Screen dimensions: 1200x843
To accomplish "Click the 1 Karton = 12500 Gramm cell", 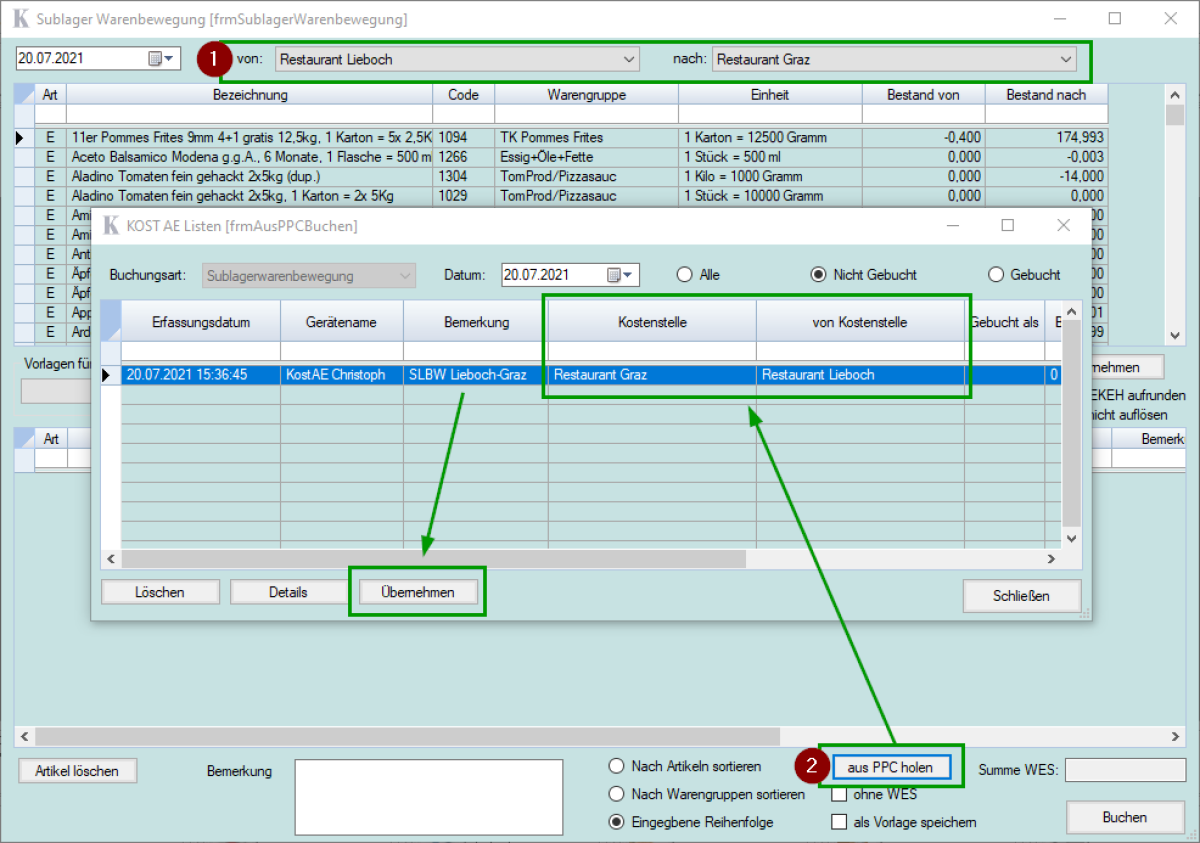I will [x=770, y=137].
